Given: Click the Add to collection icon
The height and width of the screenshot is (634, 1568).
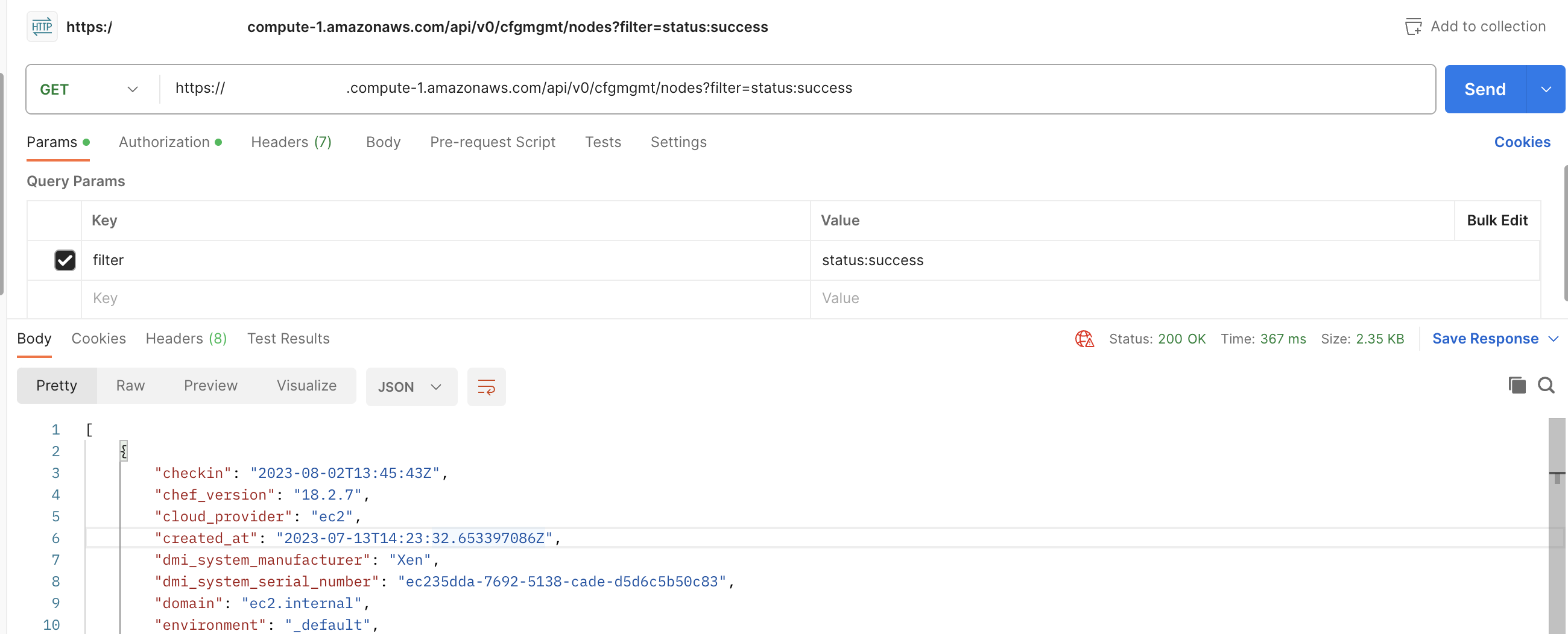Looking at the screenshot, I should [x=1413, y=27].
